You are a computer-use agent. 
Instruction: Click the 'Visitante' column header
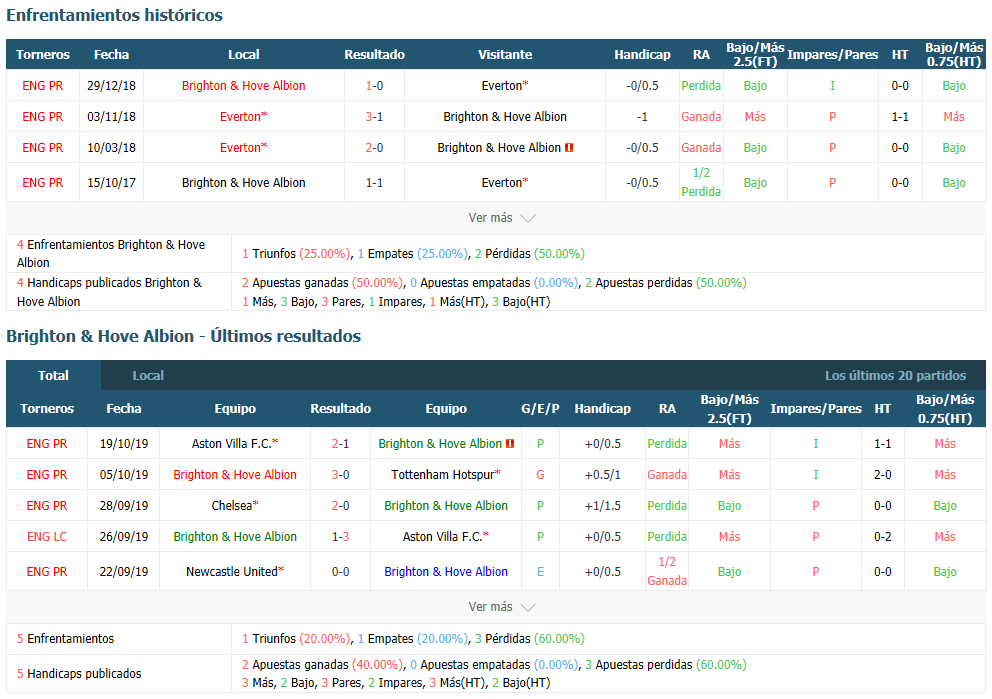click(x=505, y=54)
